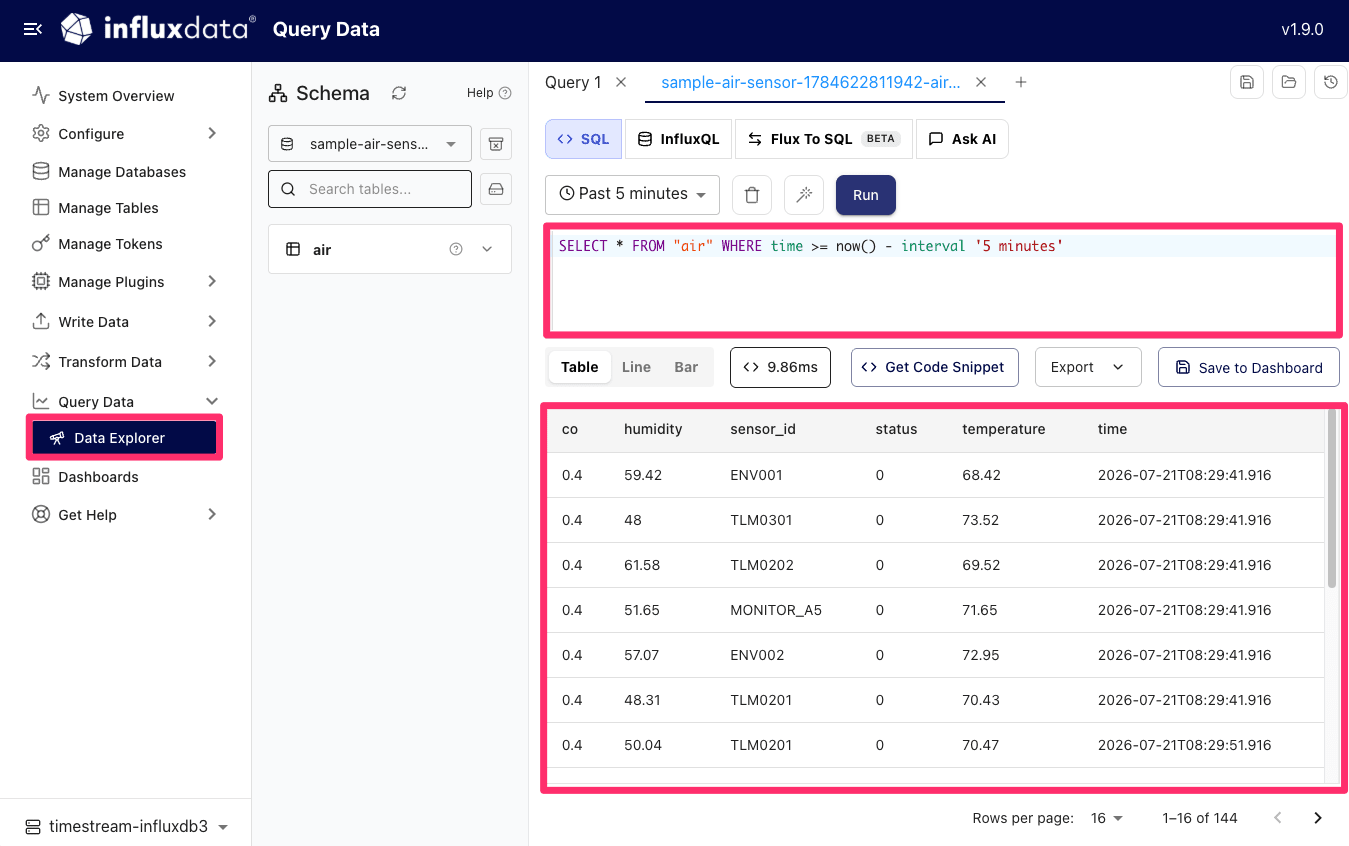Switch result view to Bar
The width and height of the screenshot is (1349, 846).
click(686, 367)
